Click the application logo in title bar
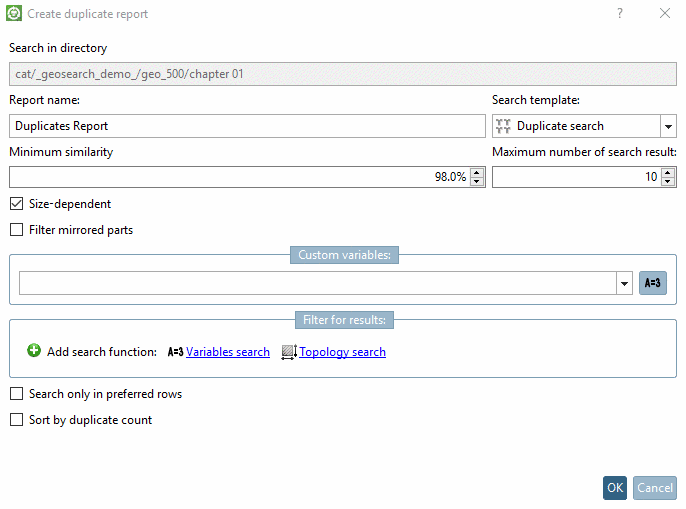This screenshot has height=509, width=686. 14,14
